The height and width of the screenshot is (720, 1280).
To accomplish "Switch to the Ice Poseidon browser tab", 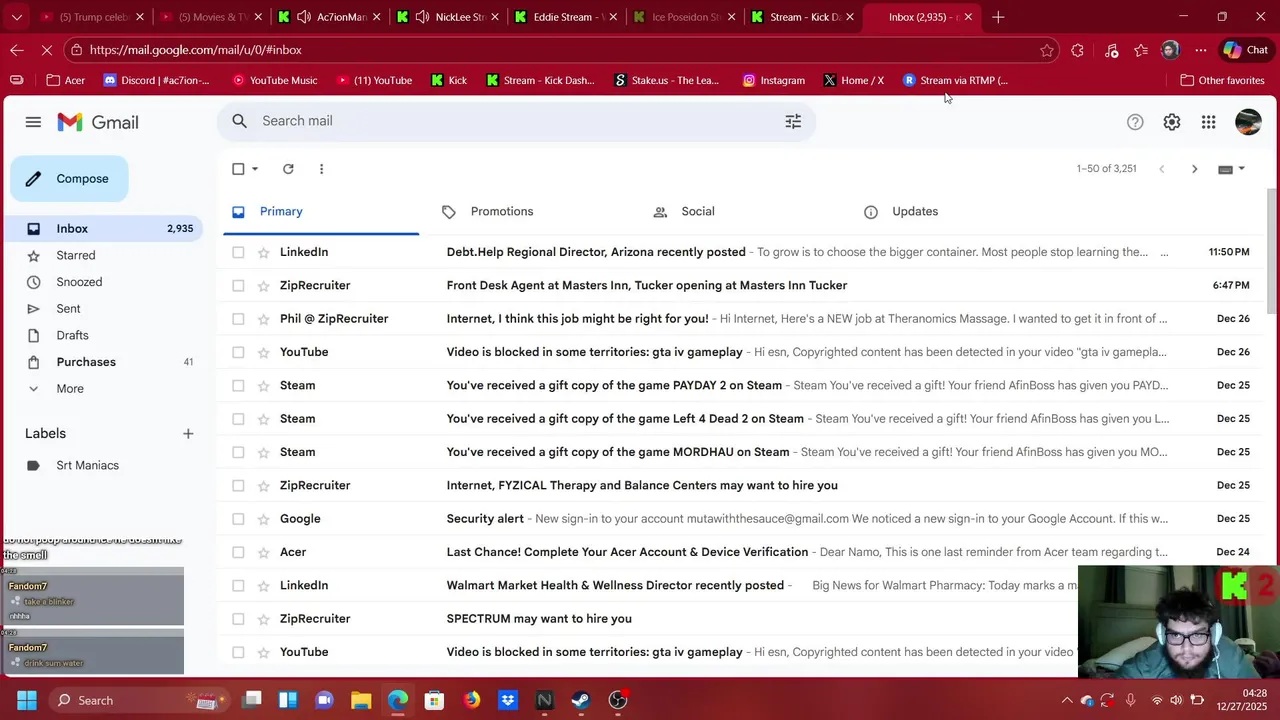I will tap(683, 17).
